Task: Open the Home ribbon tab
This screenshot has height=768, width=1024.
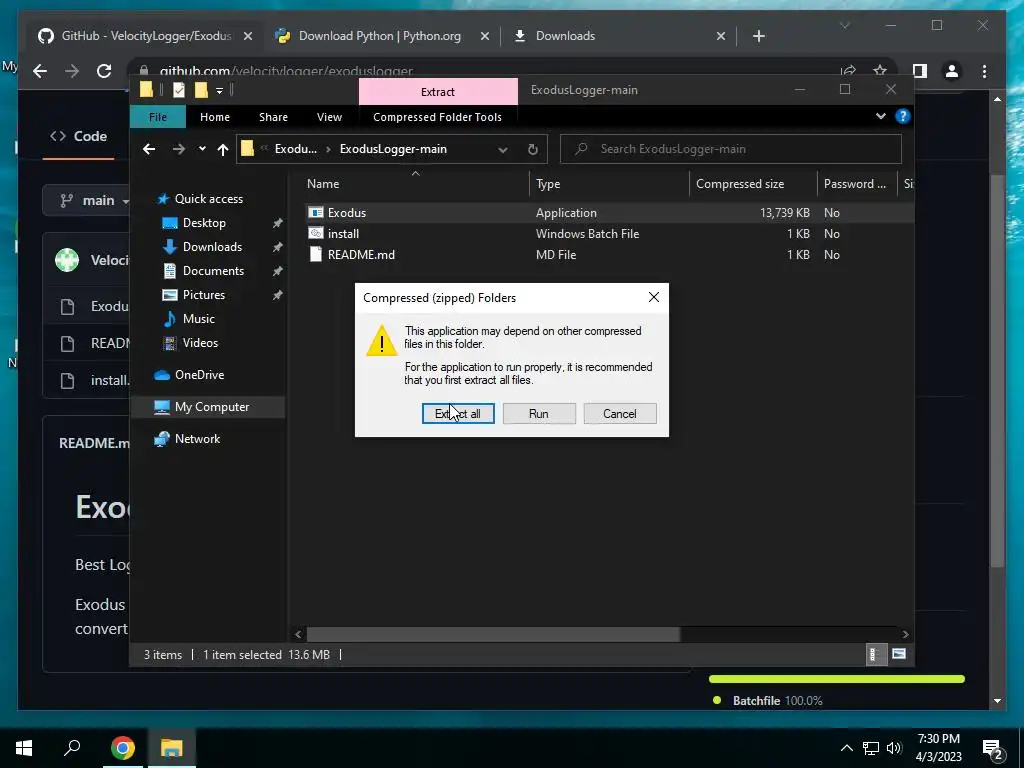Action: 215,117
